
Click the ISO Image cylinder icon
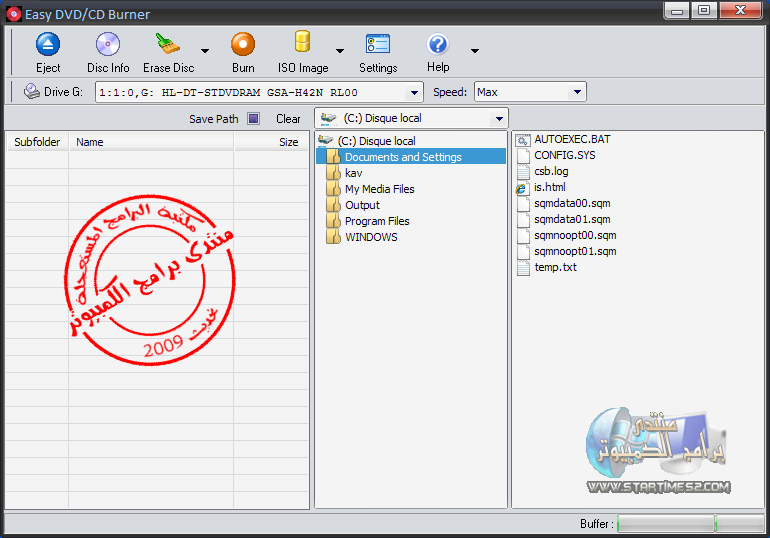[302, 42]
